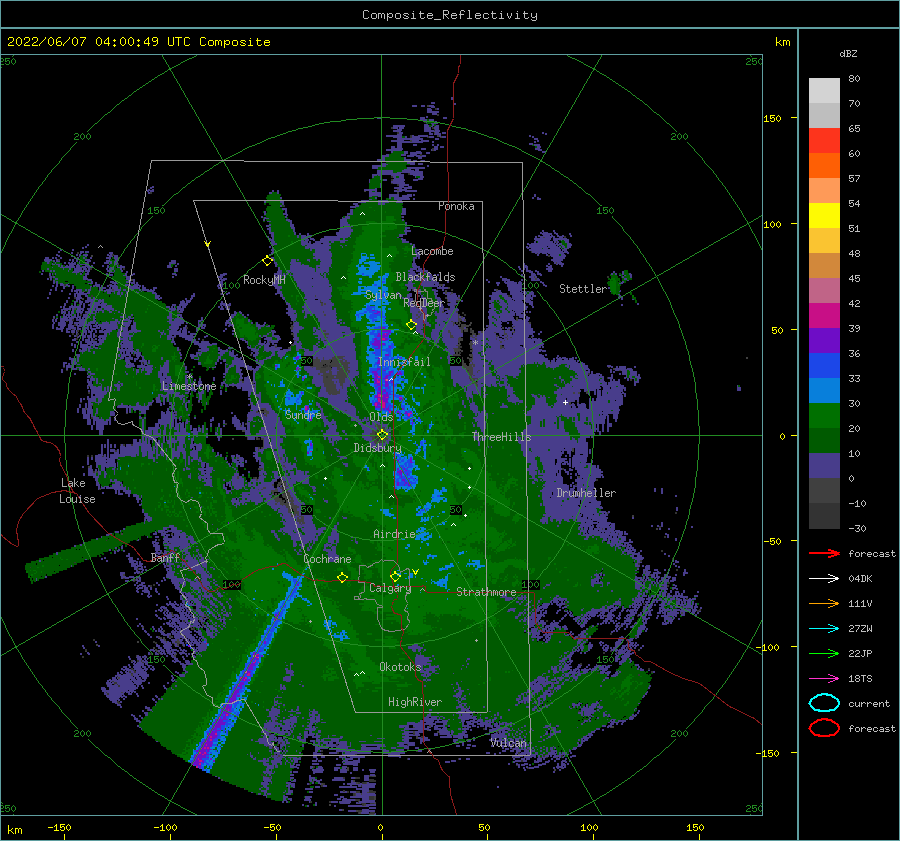Click the orange 111V arrow in legend
Image resolution: width=900 pixels, height=841 pixels.
[x=824, y=603]
